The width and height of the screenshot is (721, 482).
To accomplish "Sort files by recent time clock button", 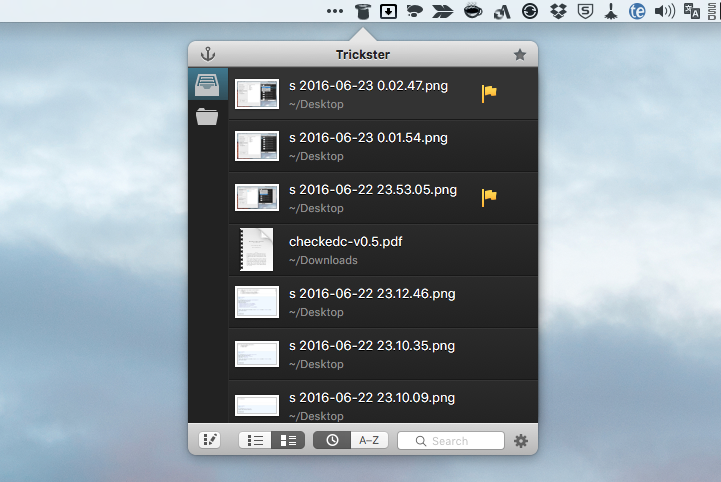I will point(332,441).
